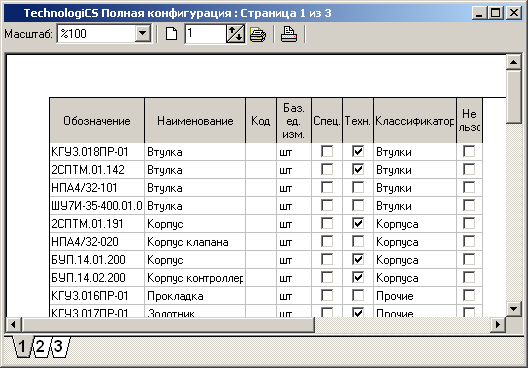Select page tab 1
This screenshot has height=368, width=528.
22,346
